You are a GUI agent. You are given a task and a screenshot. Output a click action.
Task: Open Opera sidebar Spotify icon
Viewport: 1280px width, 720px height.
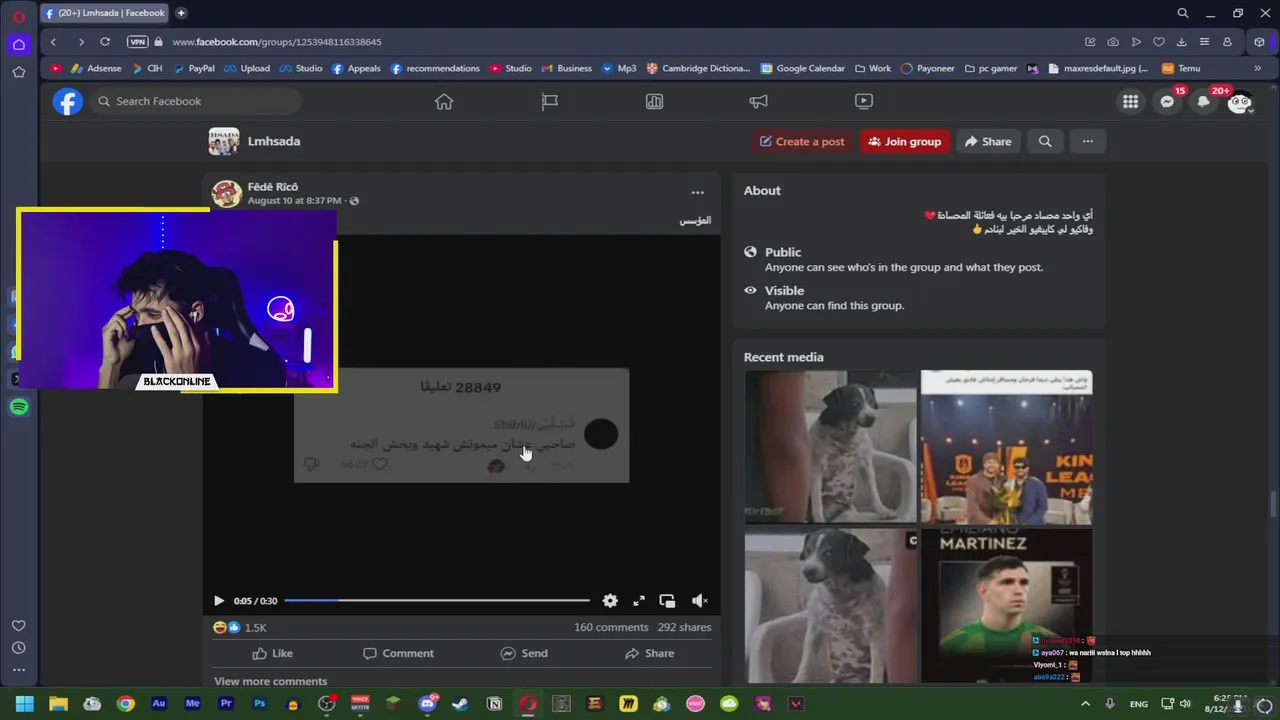point(19,407)
